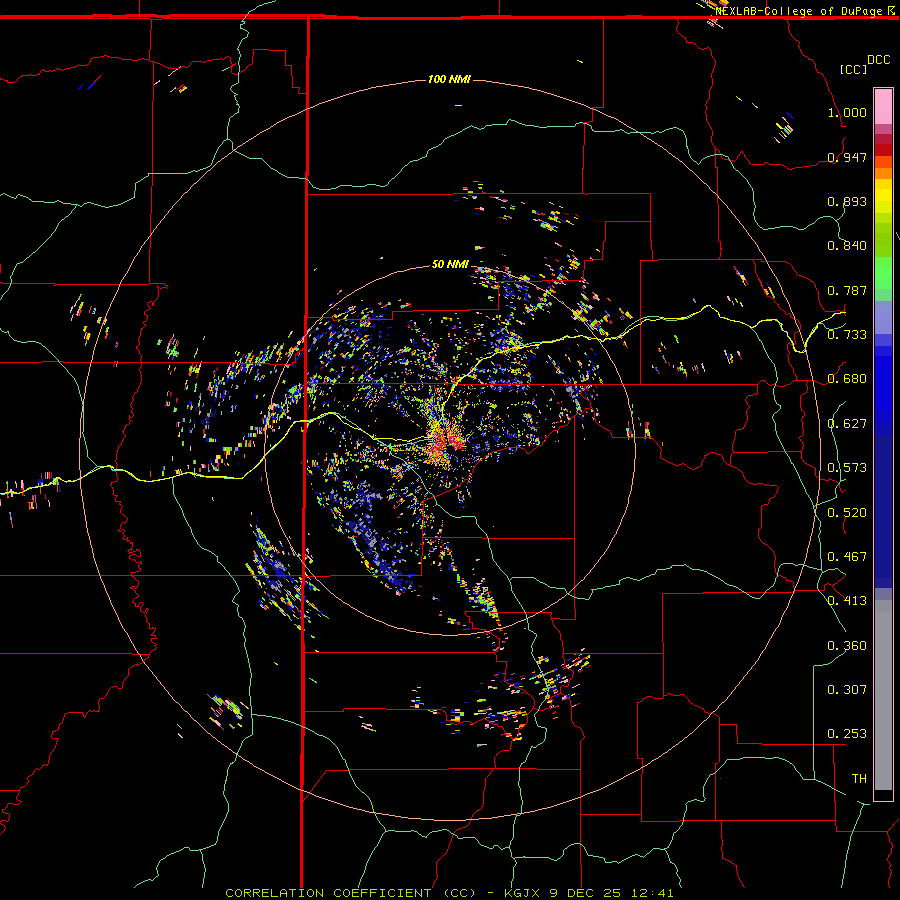Click the 0.680 scale value

[847, 379]
